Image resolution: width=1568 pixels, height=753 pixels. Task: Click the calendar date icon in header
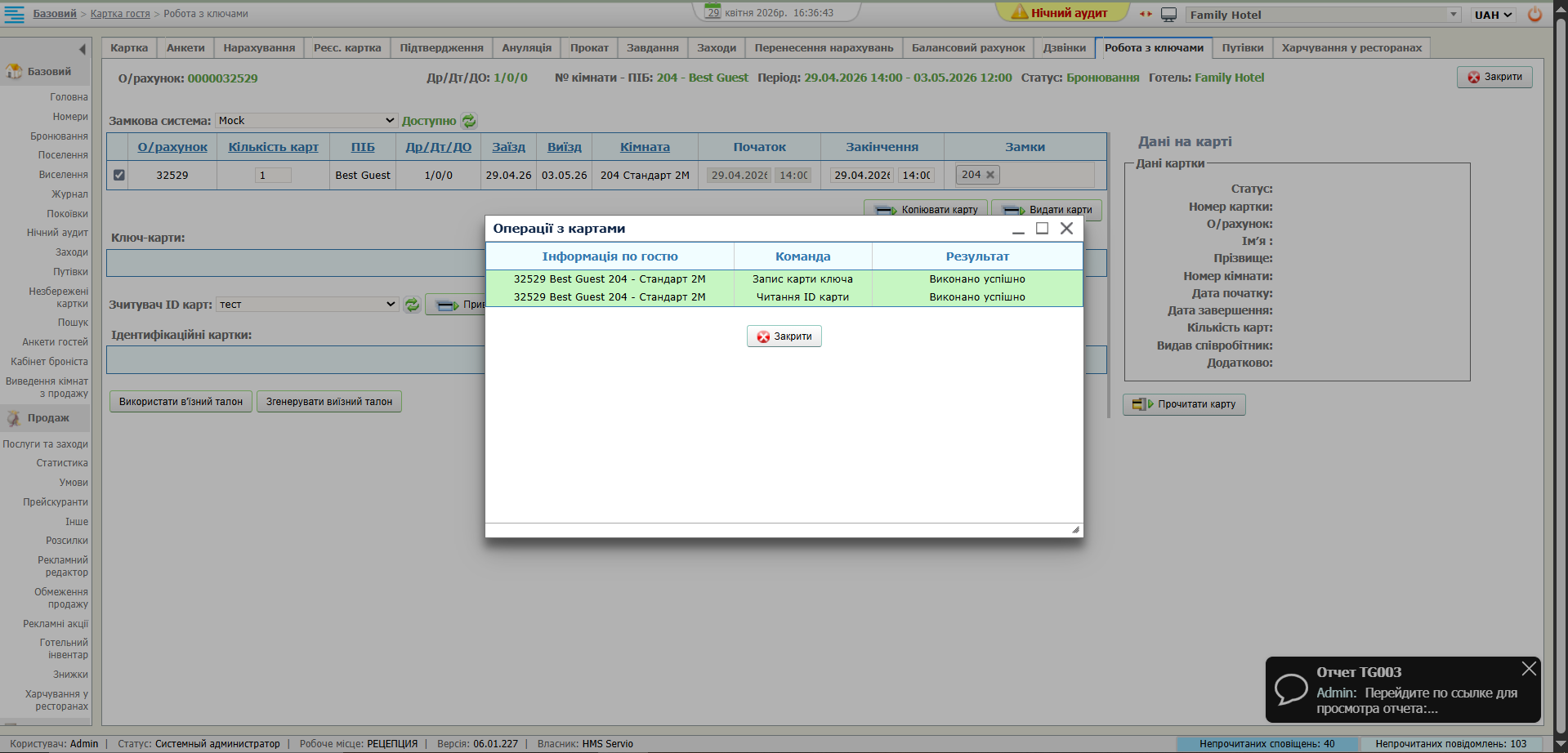713,12
